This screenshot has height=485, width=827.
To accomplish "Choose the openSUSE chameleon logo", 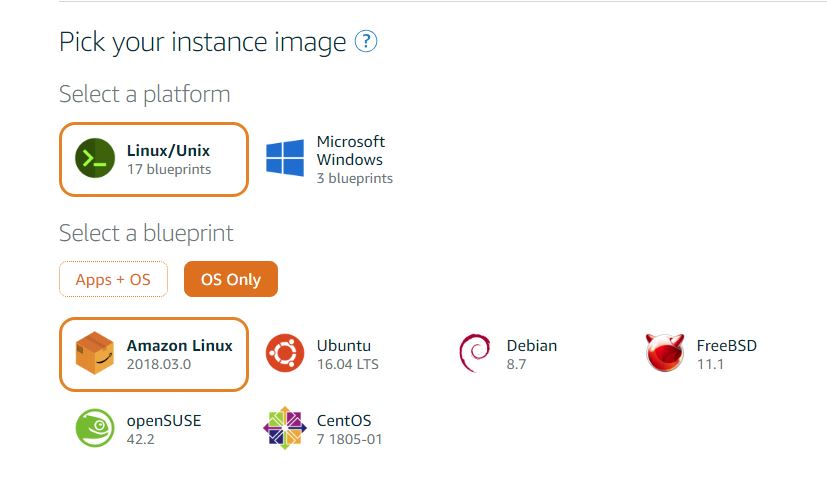I will pyautogui.click(x=95, y=428).
